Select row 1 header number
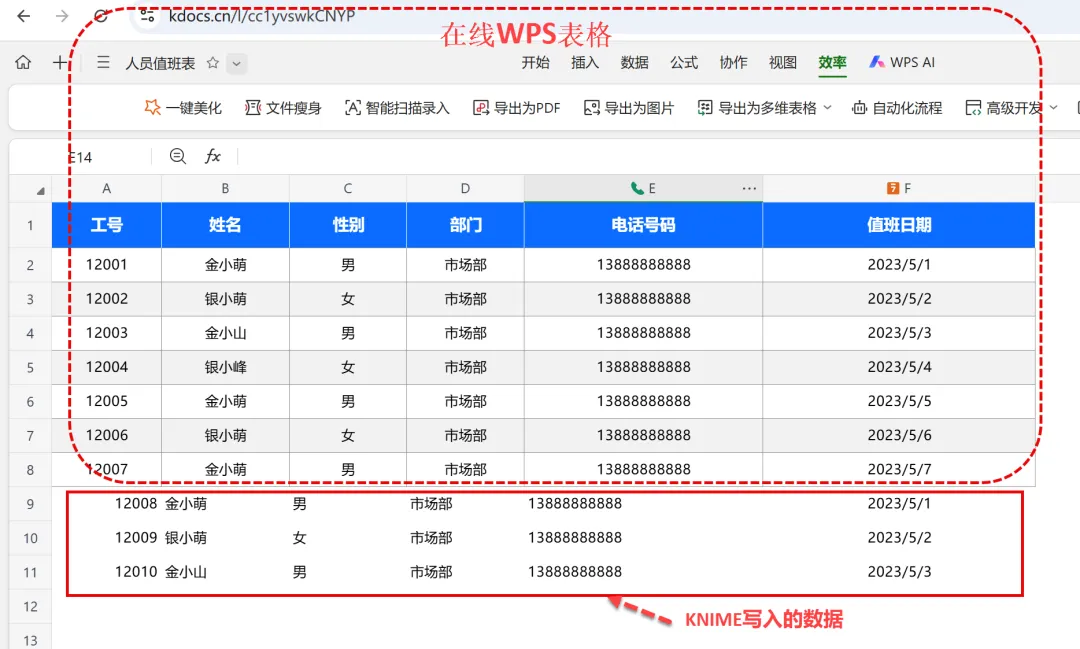1080x649 pixels. click(30, 225)
